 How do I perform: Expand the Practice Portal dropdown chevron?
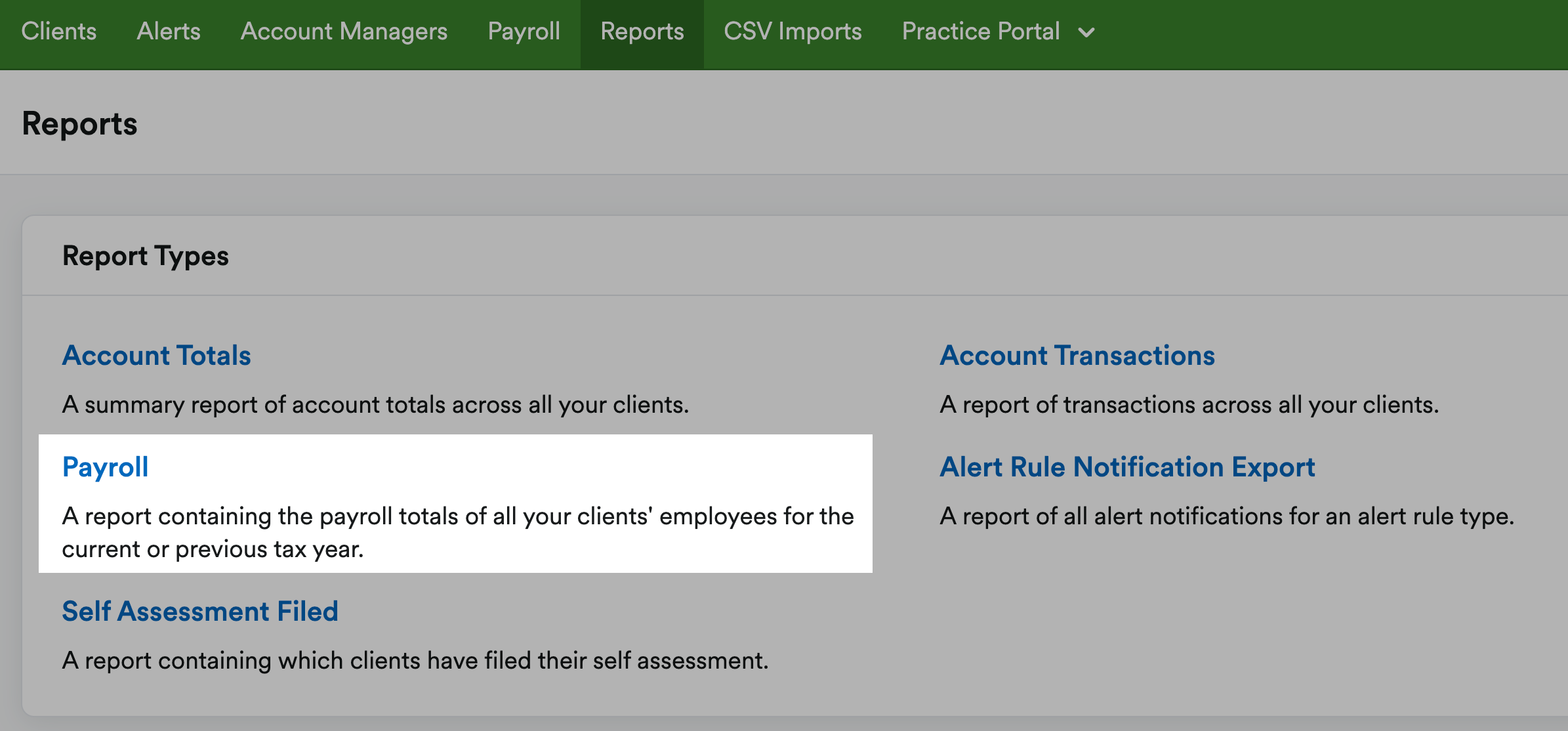(1086, 33)
